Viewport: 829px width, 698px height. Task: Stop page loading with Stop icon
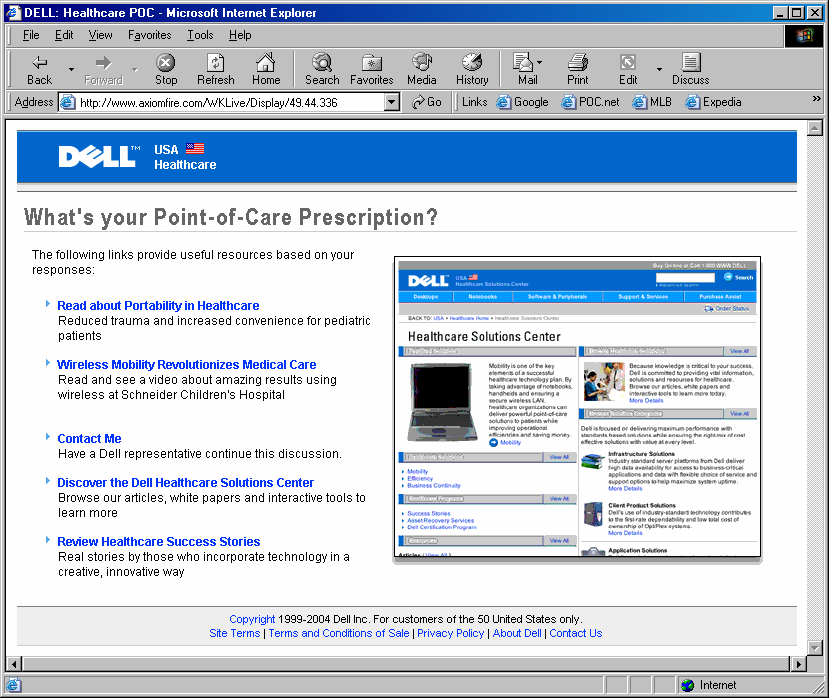tap(165, 70)
